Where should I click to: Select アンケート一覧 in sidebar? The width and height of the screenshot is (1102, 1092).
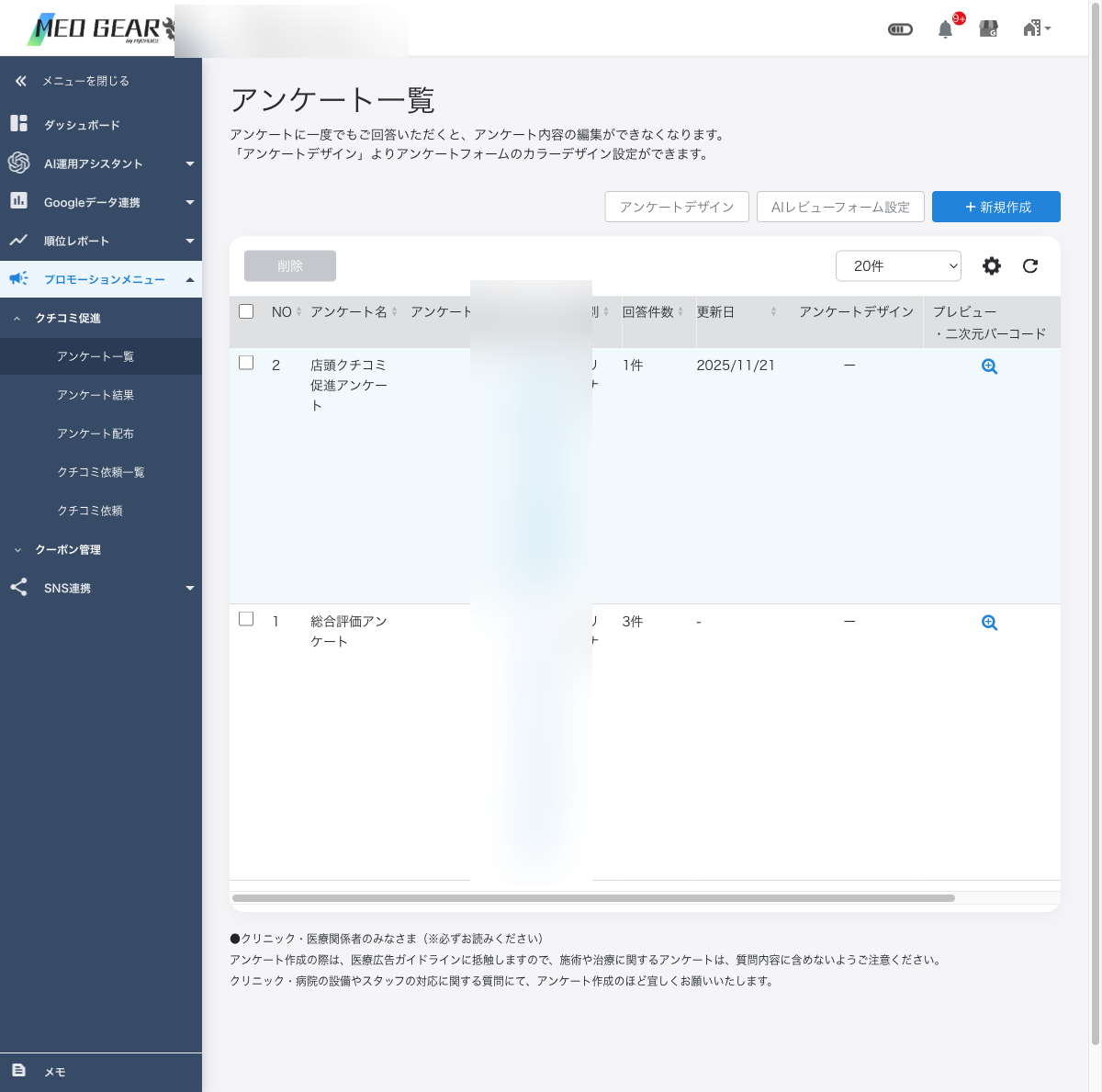tap(101, 356)
